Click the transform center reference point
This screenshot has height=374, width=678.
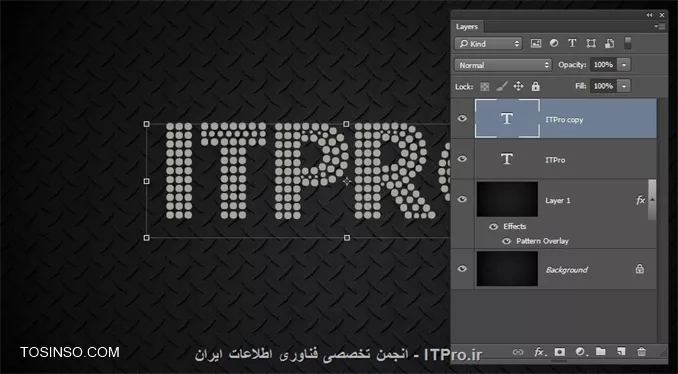[x=347, y=182]
